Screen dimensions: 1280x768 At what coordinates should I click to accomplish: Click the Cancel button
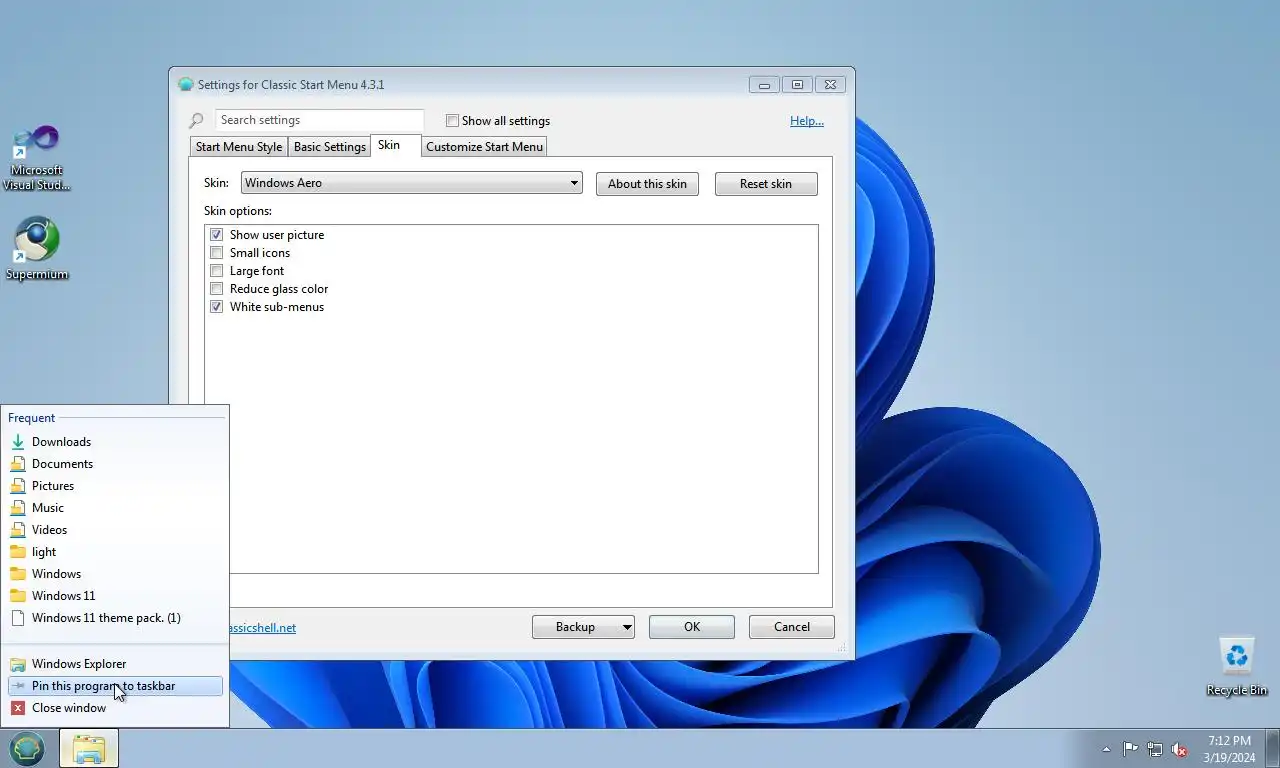[x=792, y=627]
